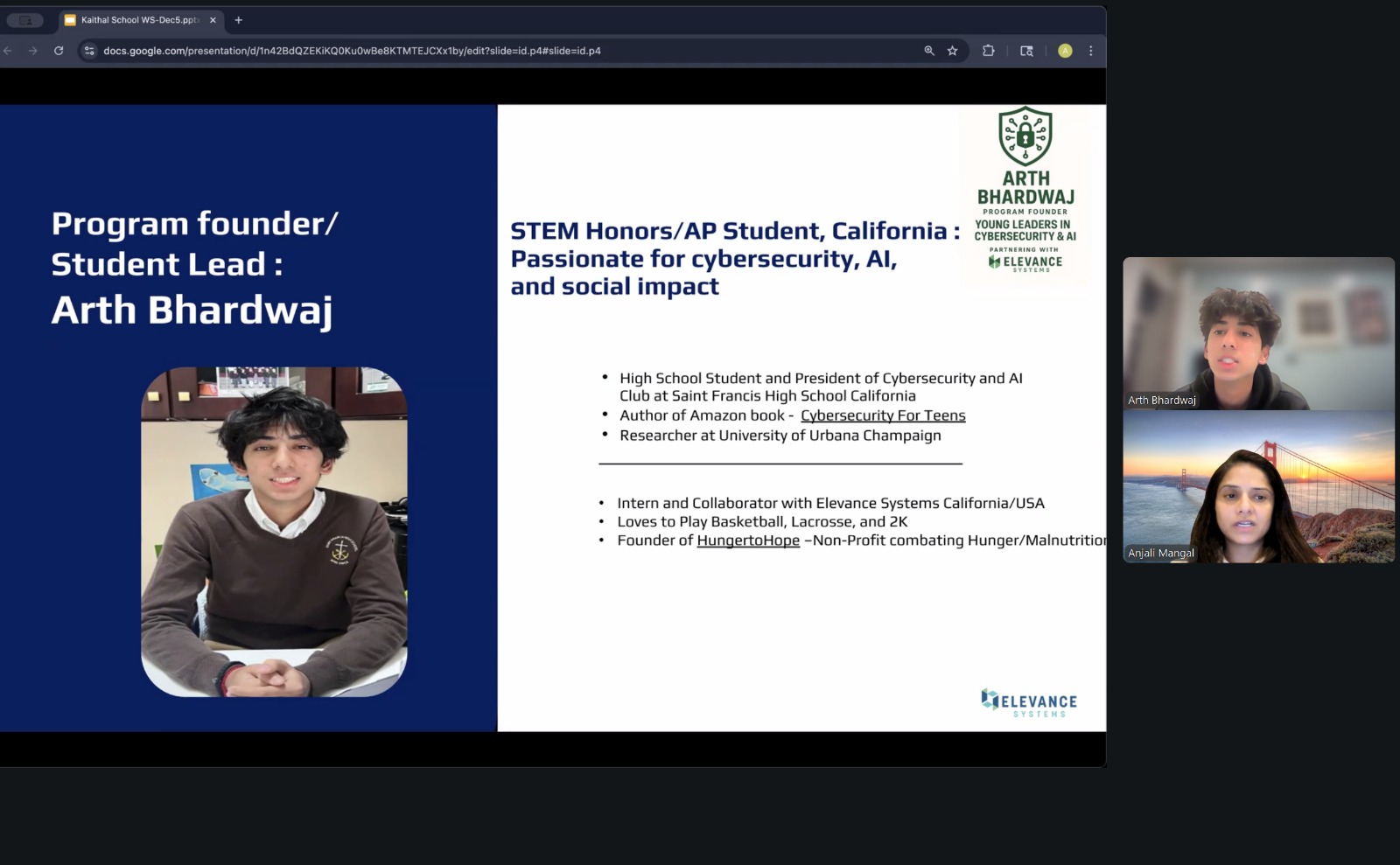1400x865 pixels.
Task: Click the docs.google.com address bar URL
Action: pyautogui.click(x=352, y=51)
